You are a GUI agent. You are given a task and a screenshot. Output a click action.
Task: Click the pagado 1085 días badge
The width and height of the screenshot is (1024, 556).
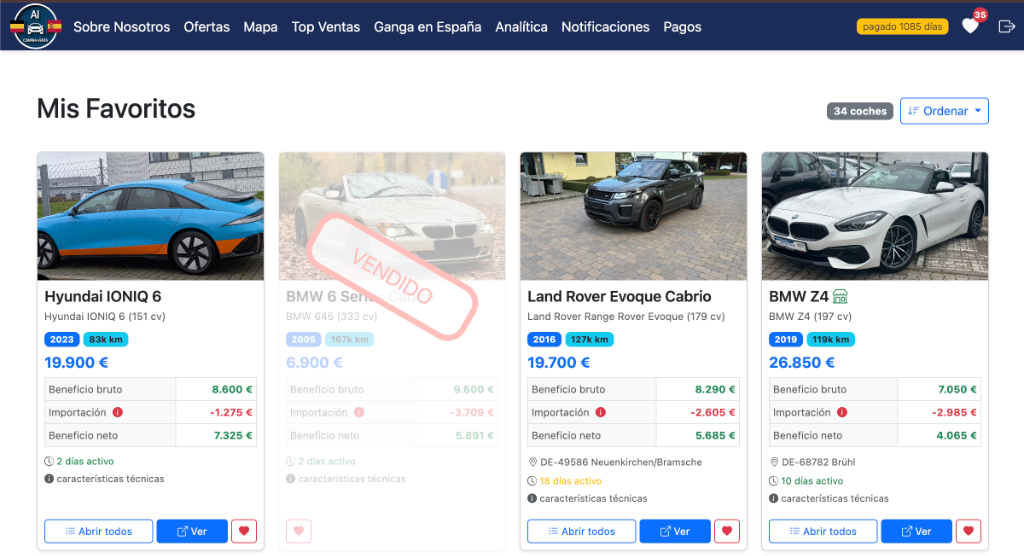click(902, 27)
